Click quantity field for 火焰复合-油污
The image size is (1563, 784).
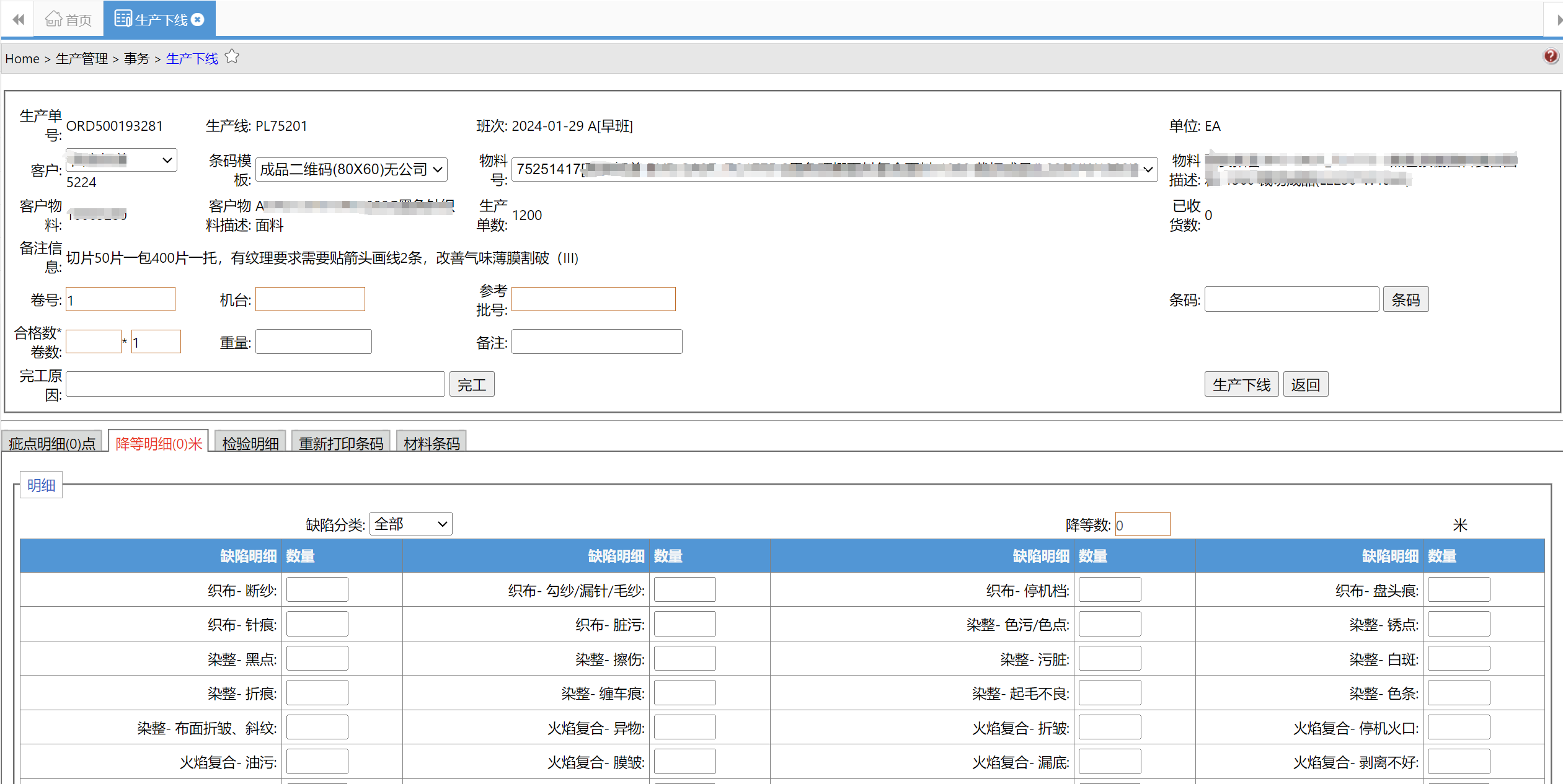[x=317, y=761]
